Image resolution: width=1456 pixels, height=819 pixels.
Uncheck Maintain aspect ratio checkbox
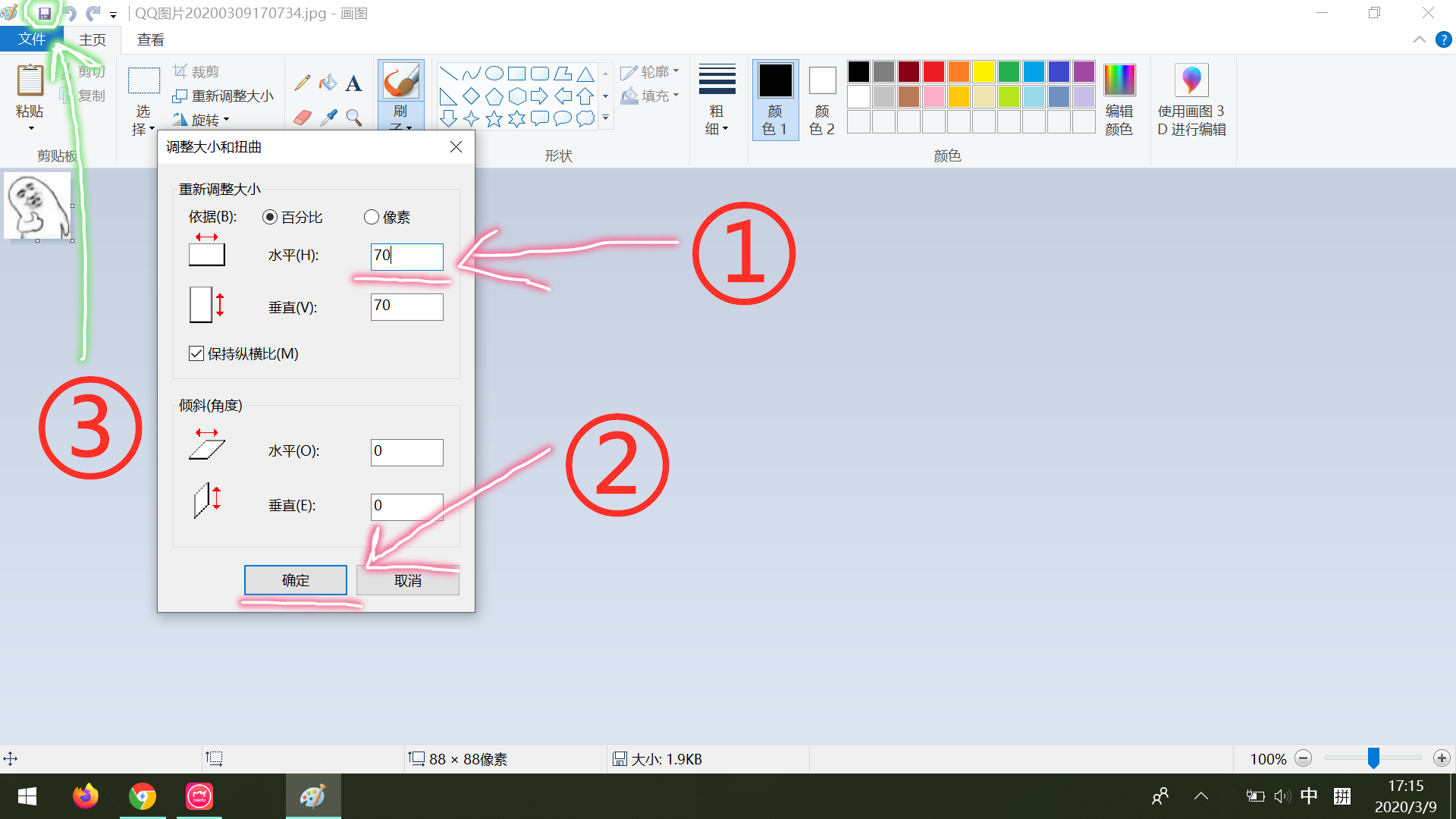point(196,353)
